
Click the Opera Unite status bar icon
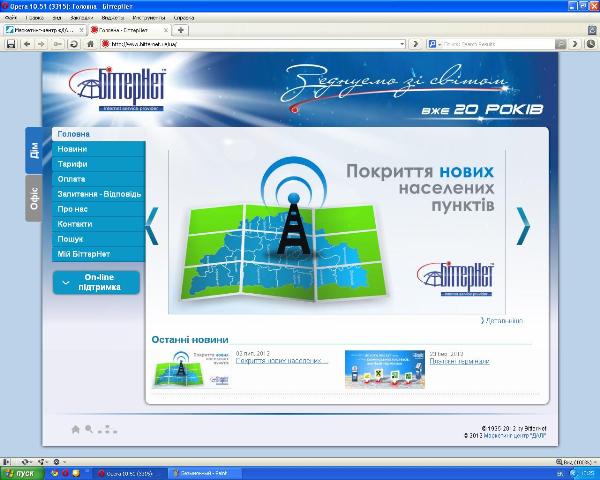coord(42,462)
